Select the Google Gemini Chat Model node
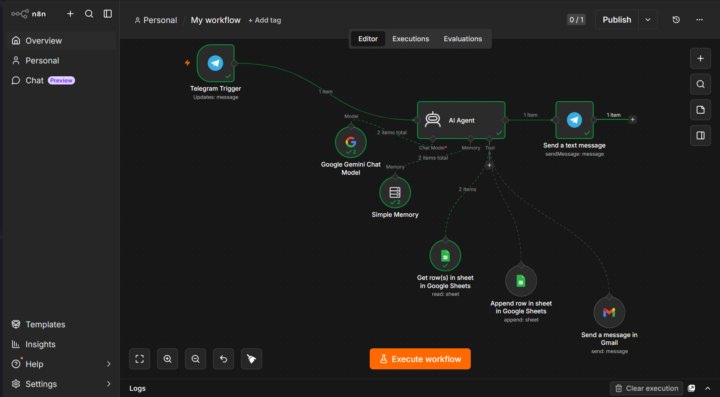The height and width of the screenshot is (397, 720). (351, 142)
